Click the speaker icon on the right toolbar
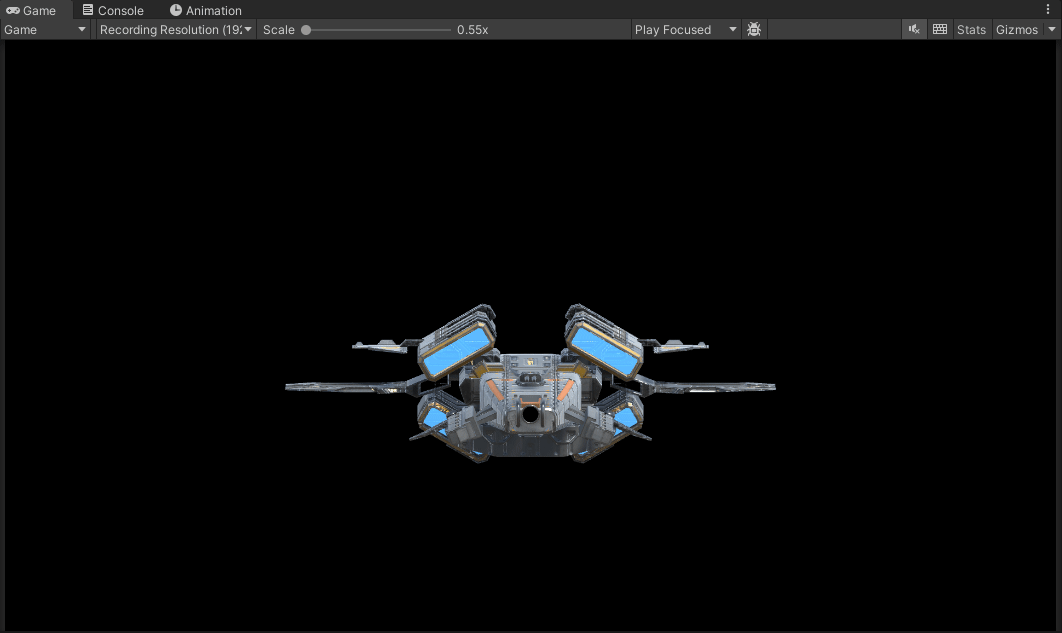Image resolution: width=1062 pixels, height=633 pixels. tap(913, 29)
